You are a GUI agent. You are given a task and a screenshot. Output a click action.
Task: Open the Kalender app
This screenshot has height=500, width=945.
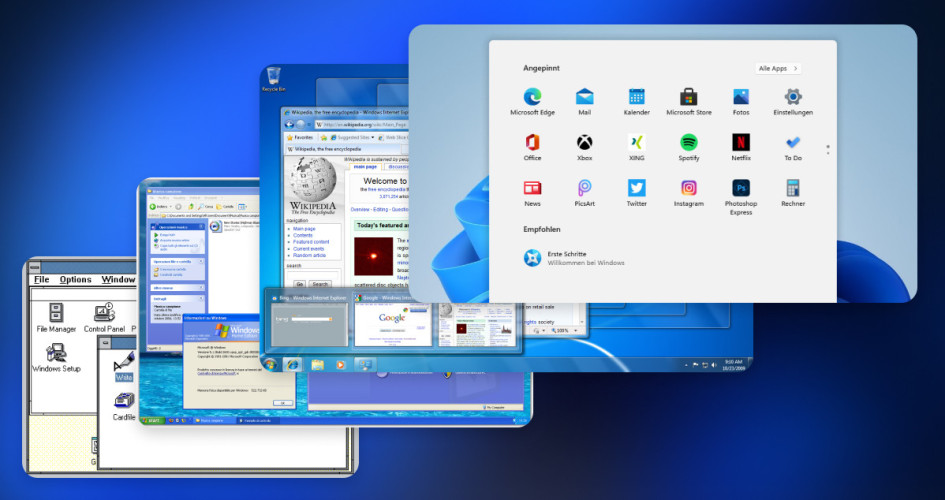pos(636,102)
